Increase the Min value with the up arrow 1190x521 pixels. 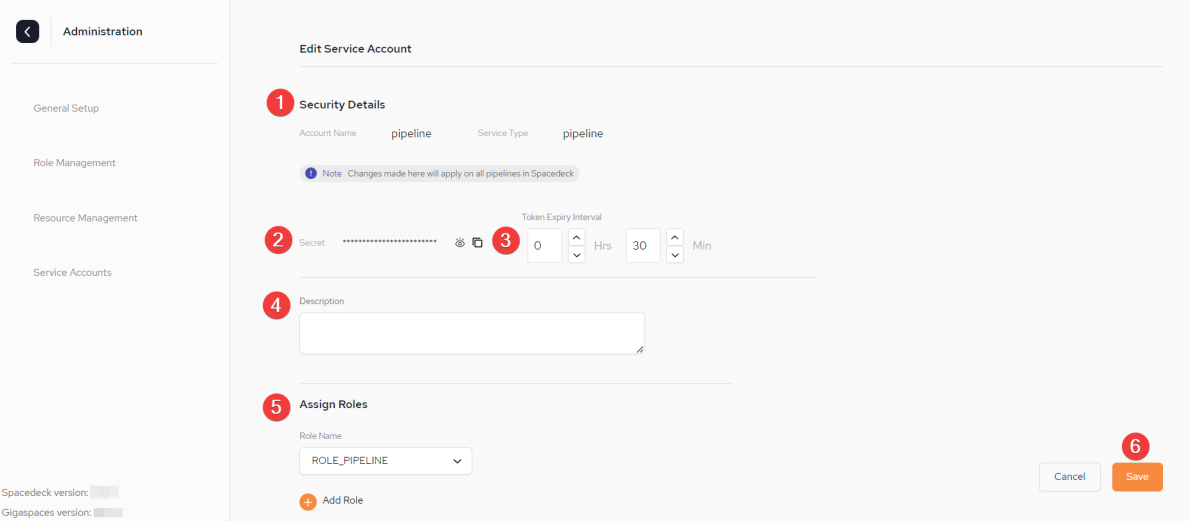675,237
